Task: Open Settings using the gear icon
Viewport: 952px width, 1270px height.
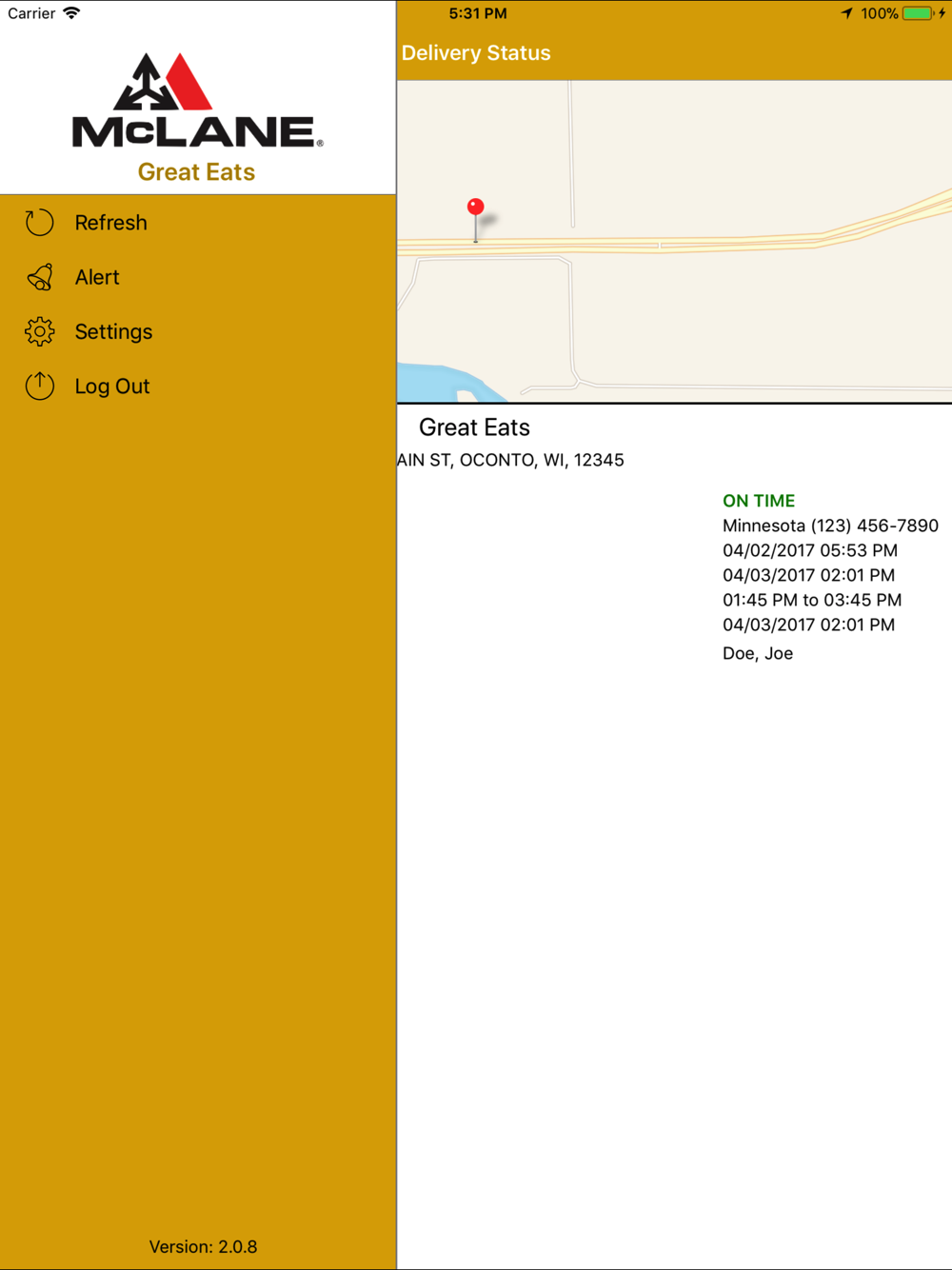Action: [x=39, y=331]
